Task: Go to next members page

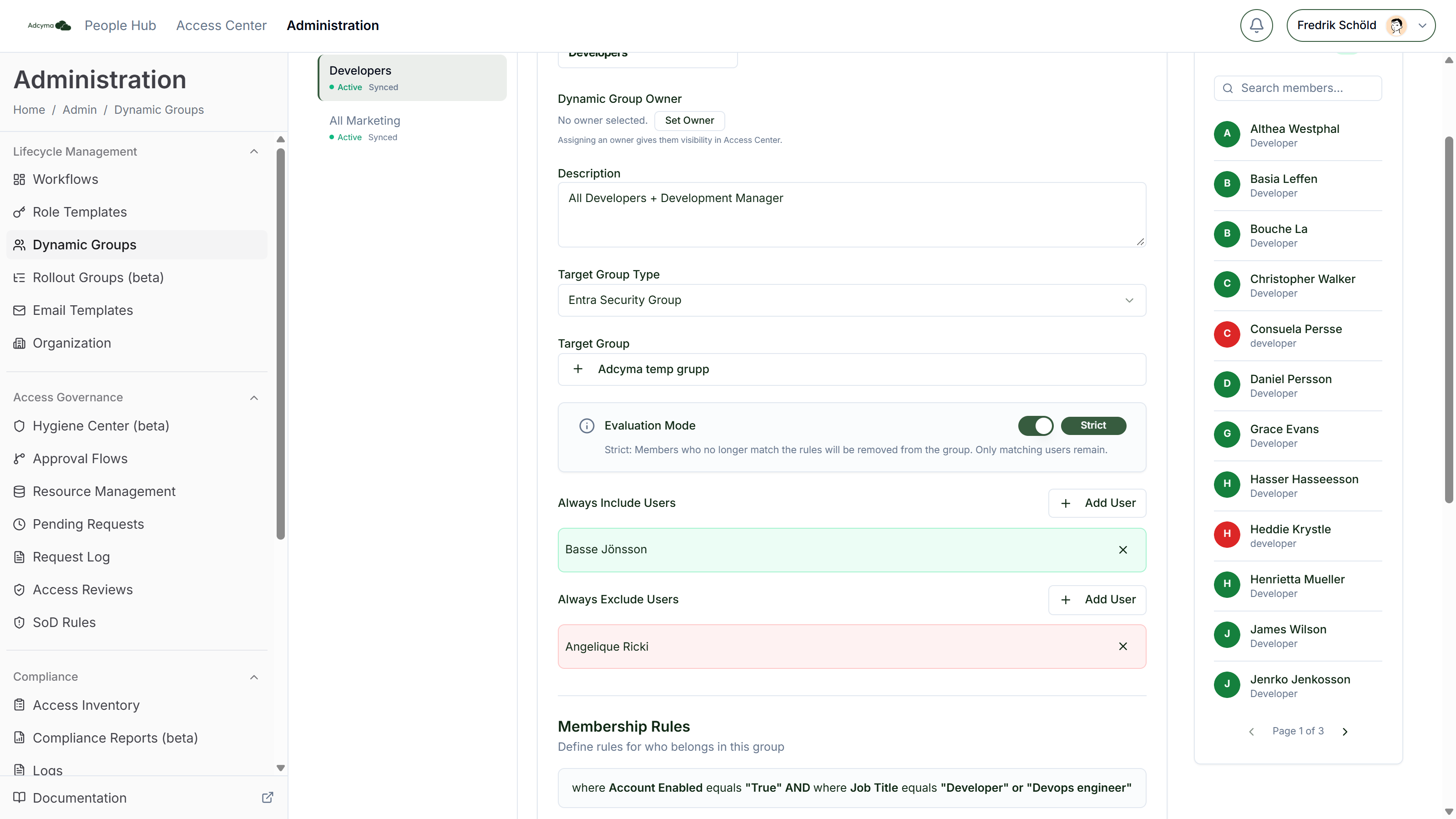Action: 1345,731
